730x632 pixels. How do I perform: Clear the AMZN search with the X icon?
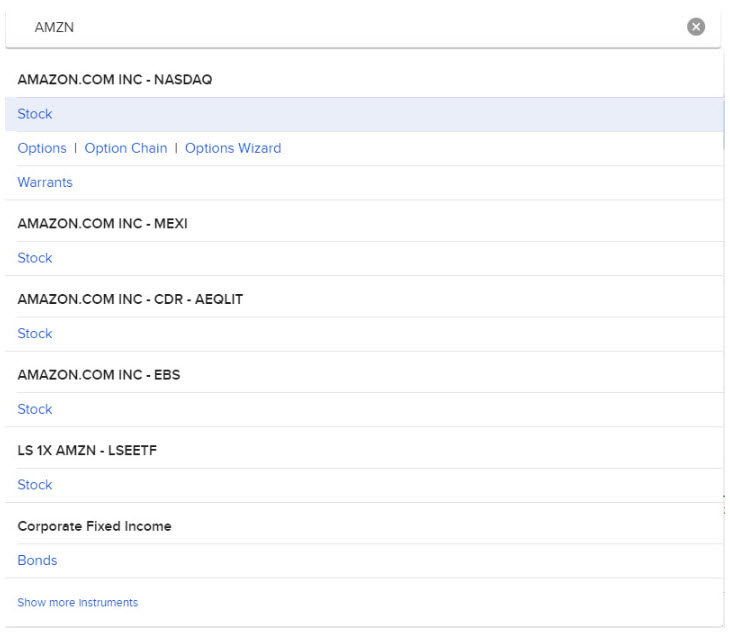click(696, 27)
